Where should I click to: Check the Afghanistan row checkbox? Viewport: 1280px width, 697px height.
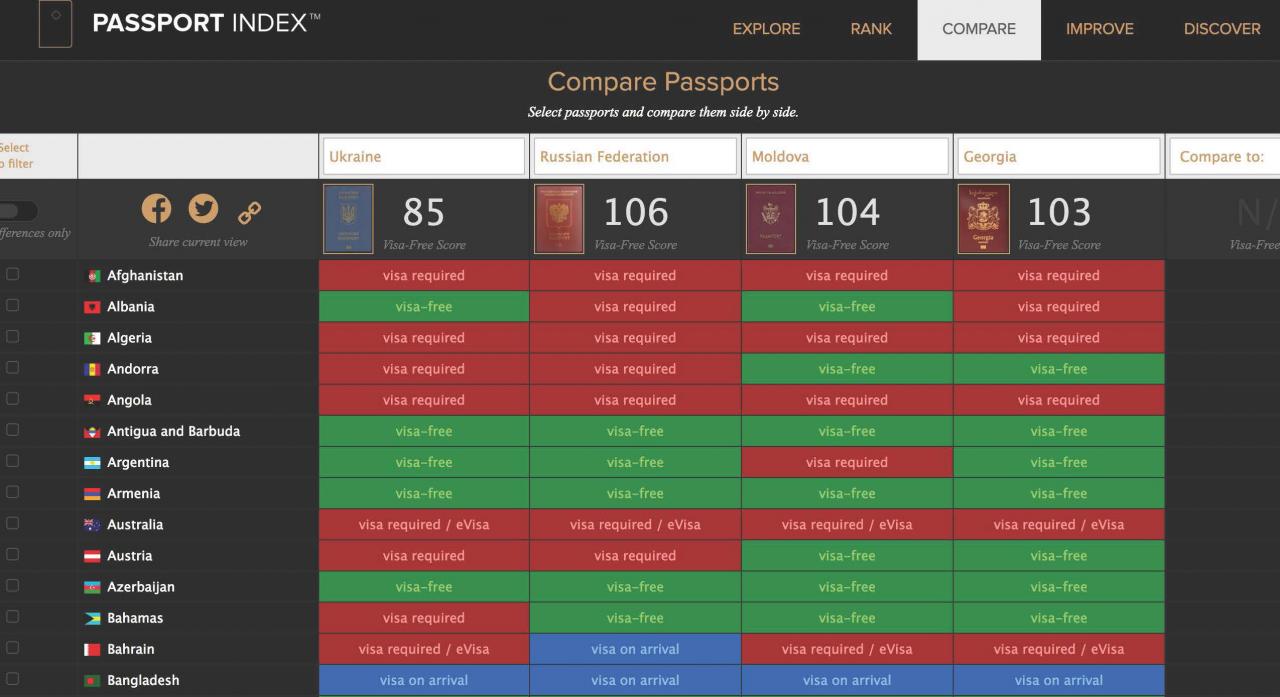coord(12,275)
